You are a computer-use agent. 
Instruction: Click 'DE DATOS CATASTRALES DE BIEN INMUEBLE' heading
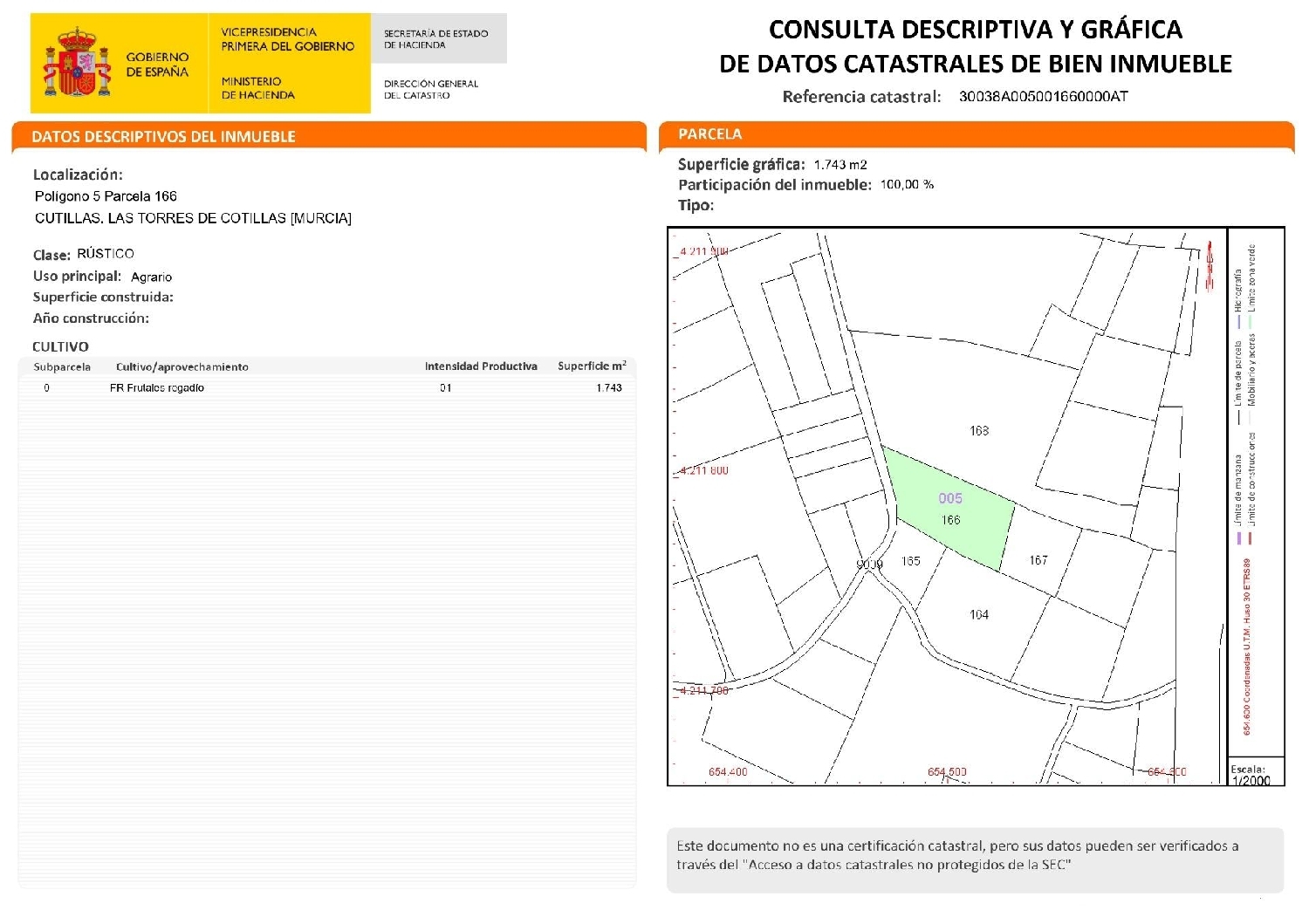(975, 64)
